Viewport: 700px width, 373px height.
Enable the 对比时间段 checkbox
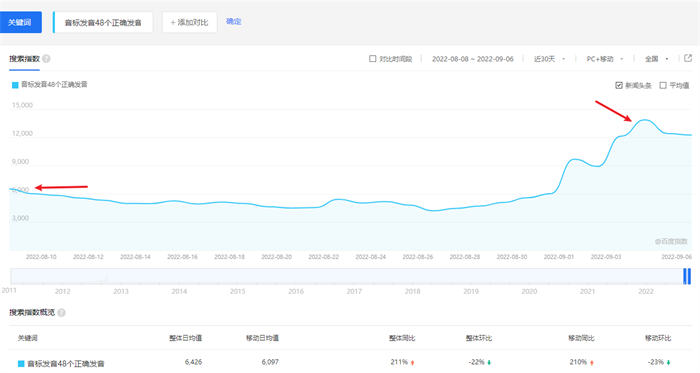[x=372, y=58]
